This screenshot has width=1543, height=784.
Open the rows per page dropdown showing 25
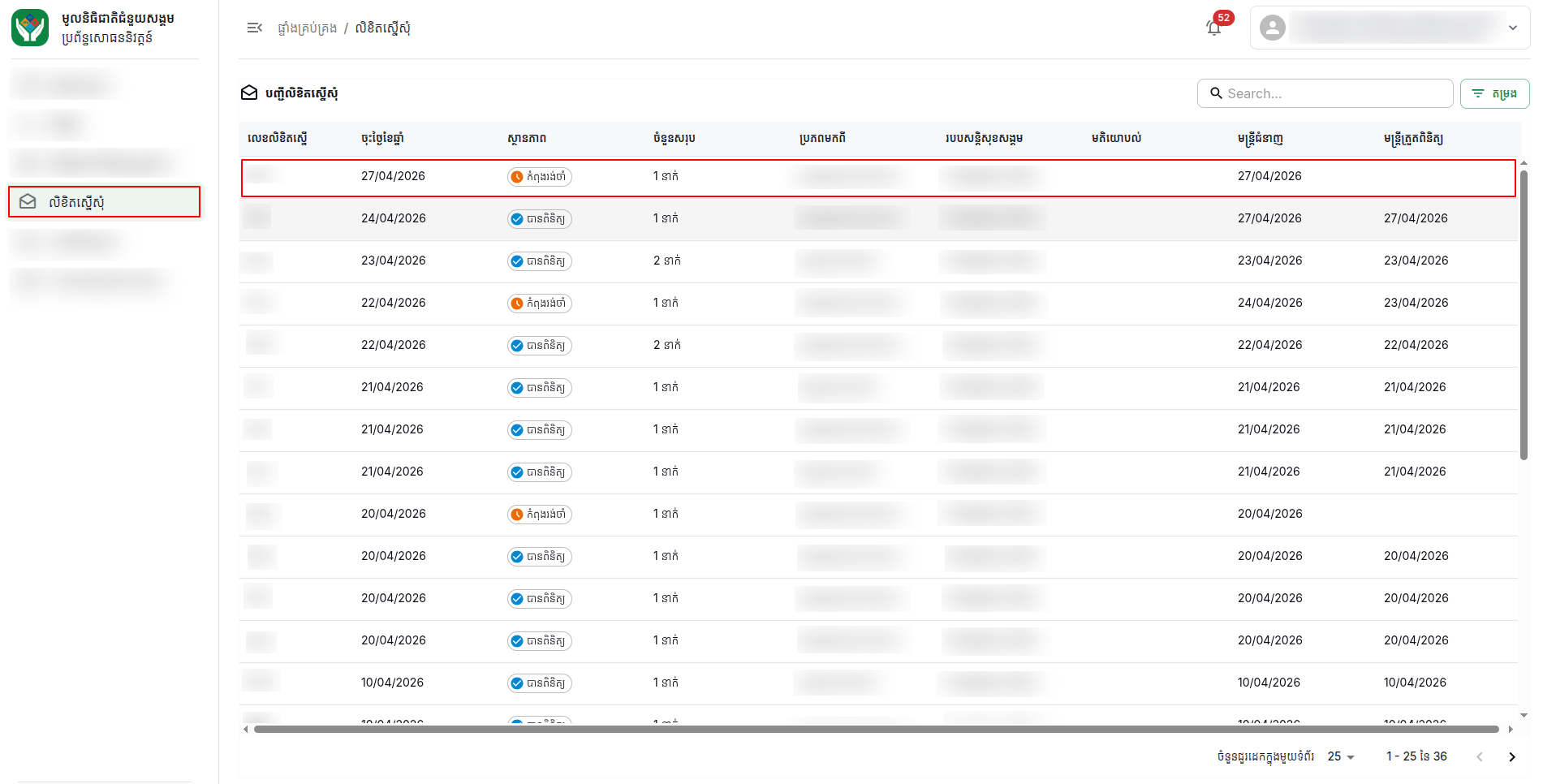click(x=1342, y=756)
